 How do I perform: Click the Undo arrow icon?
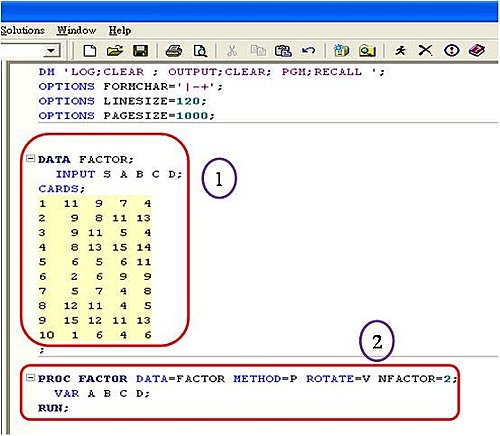[308, 51]
